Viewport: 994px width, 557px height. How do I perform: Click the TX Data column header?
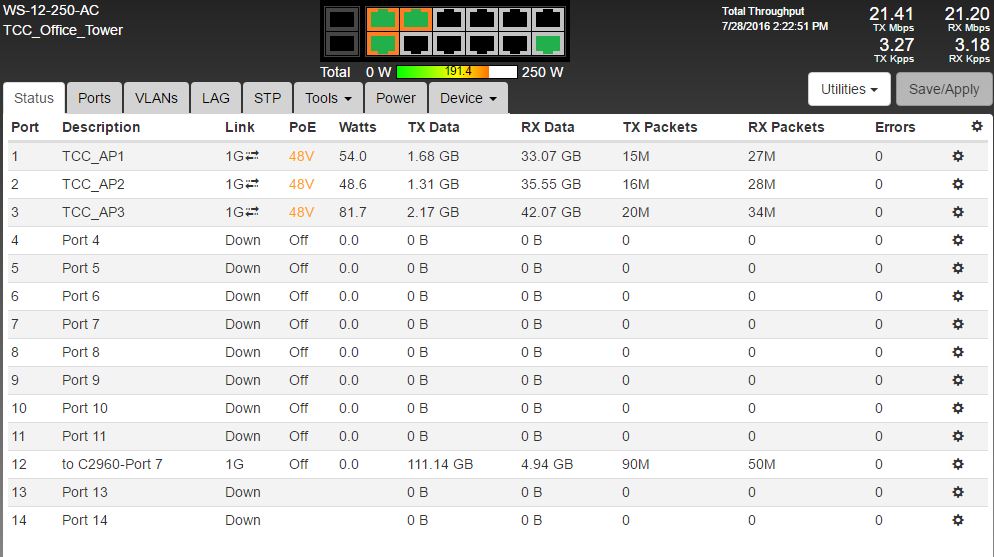(x=433, y=127)
